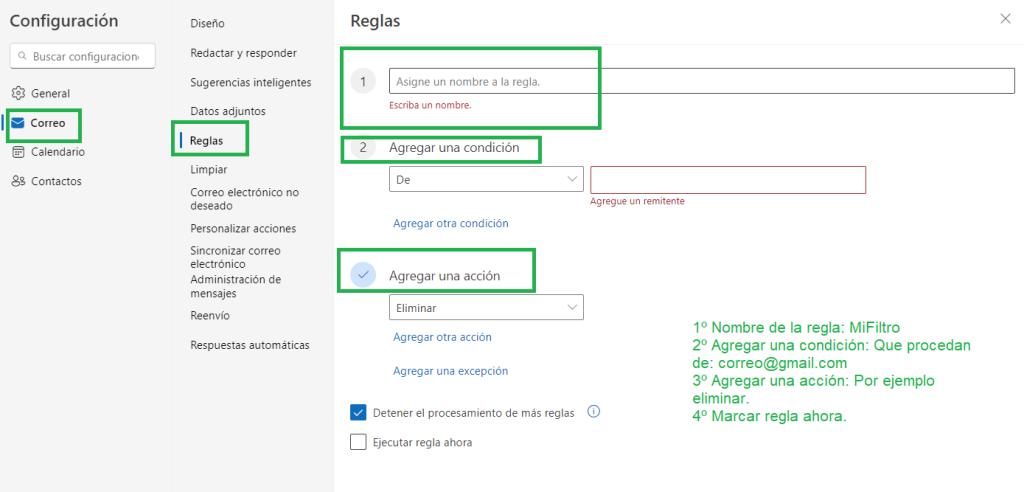
Task: Click the rule name input field
Action: tap(701, 81)
